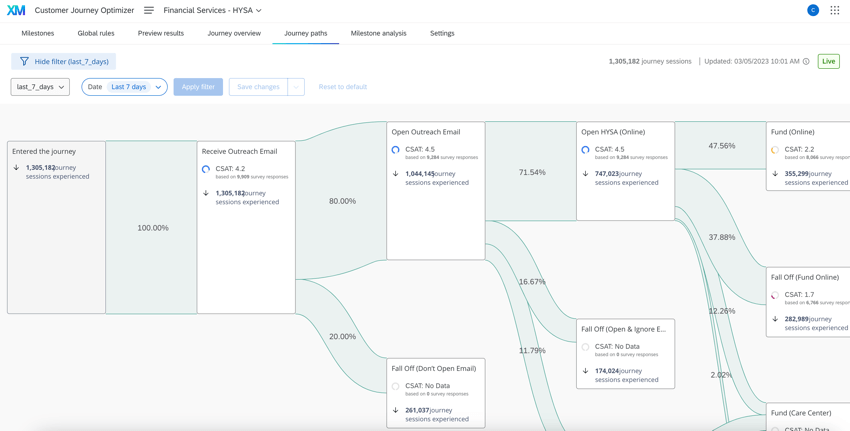Open the last_7_days saved filter dropdown

(40, 87)
